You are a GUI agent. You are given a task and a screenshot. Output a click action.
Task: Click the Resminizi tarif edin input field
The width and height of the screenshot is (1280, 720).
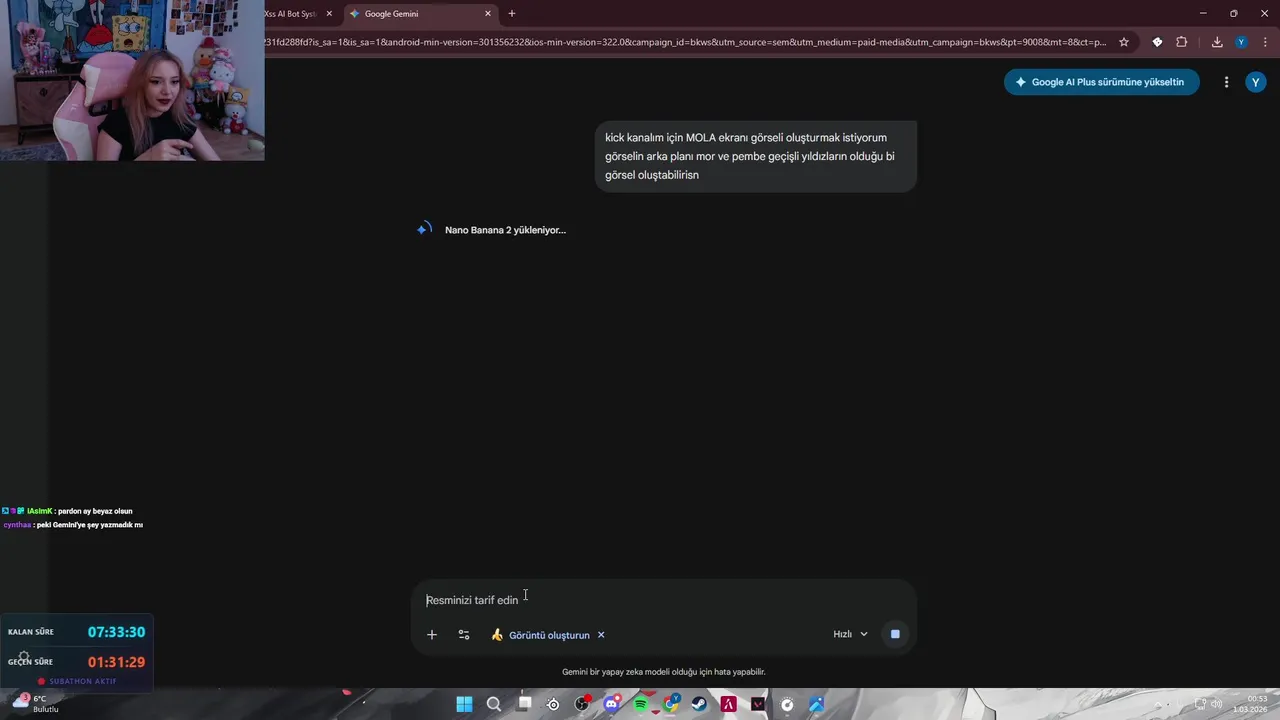(664, 600)
